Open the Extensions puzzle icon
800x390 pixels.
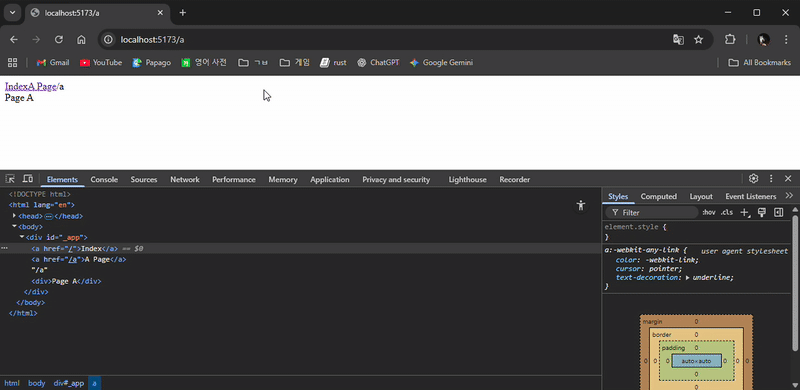[x=730, y=40]
